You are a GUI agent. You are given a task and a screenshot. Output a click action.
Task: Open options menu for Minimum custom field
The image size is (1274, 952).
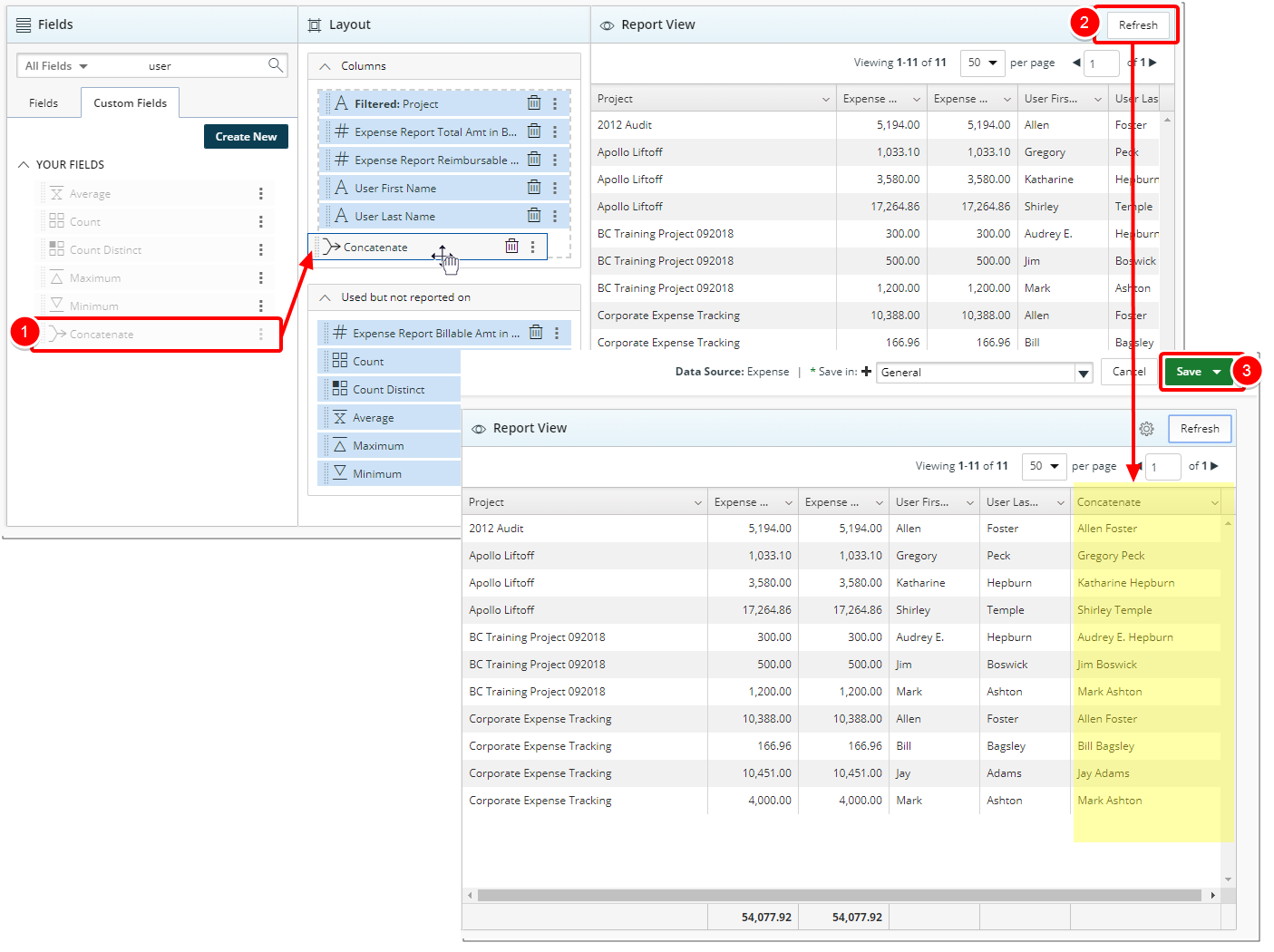[x=261, y=306]
